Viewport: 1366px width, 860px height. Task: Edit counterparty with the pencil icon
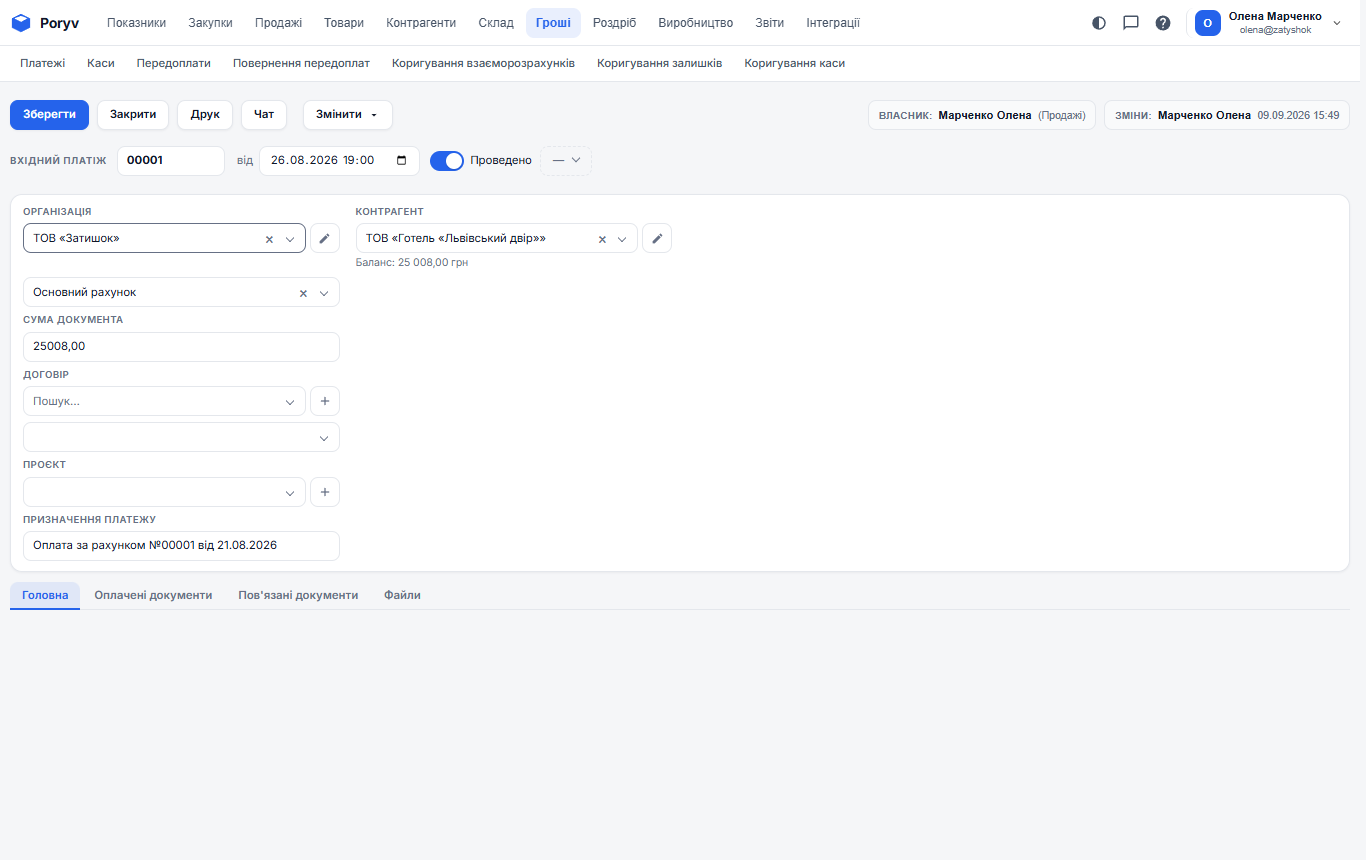coord(657,238)
